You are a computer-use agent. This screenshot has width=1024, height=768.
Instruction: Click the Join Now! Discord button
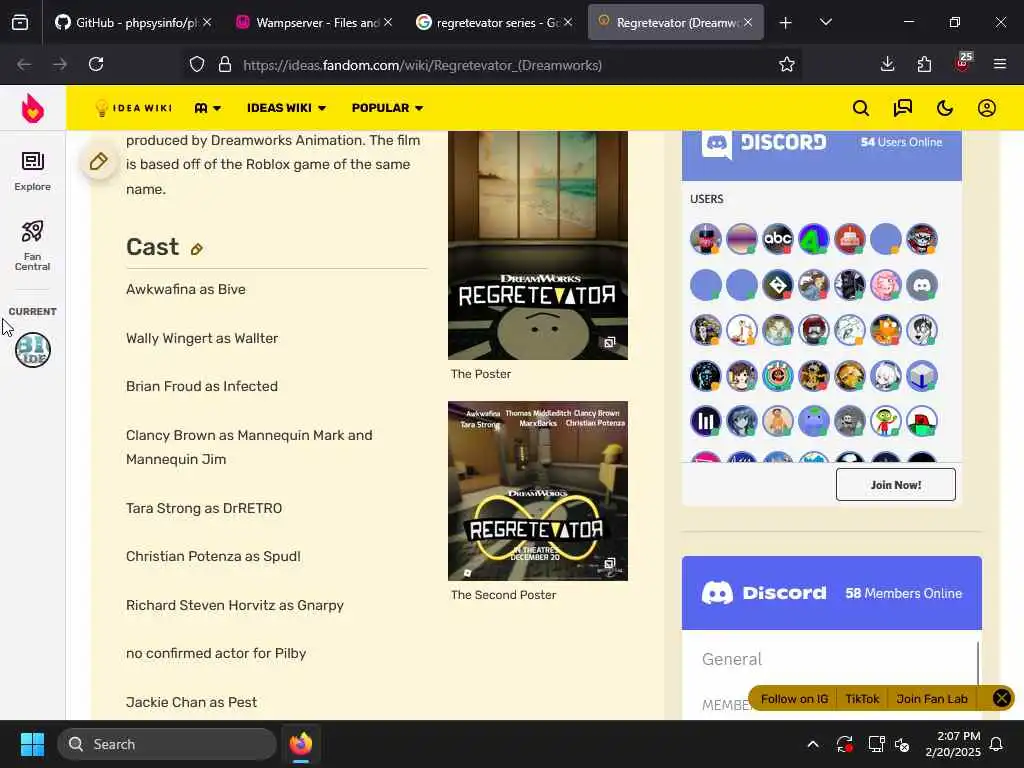click(895, 485)
